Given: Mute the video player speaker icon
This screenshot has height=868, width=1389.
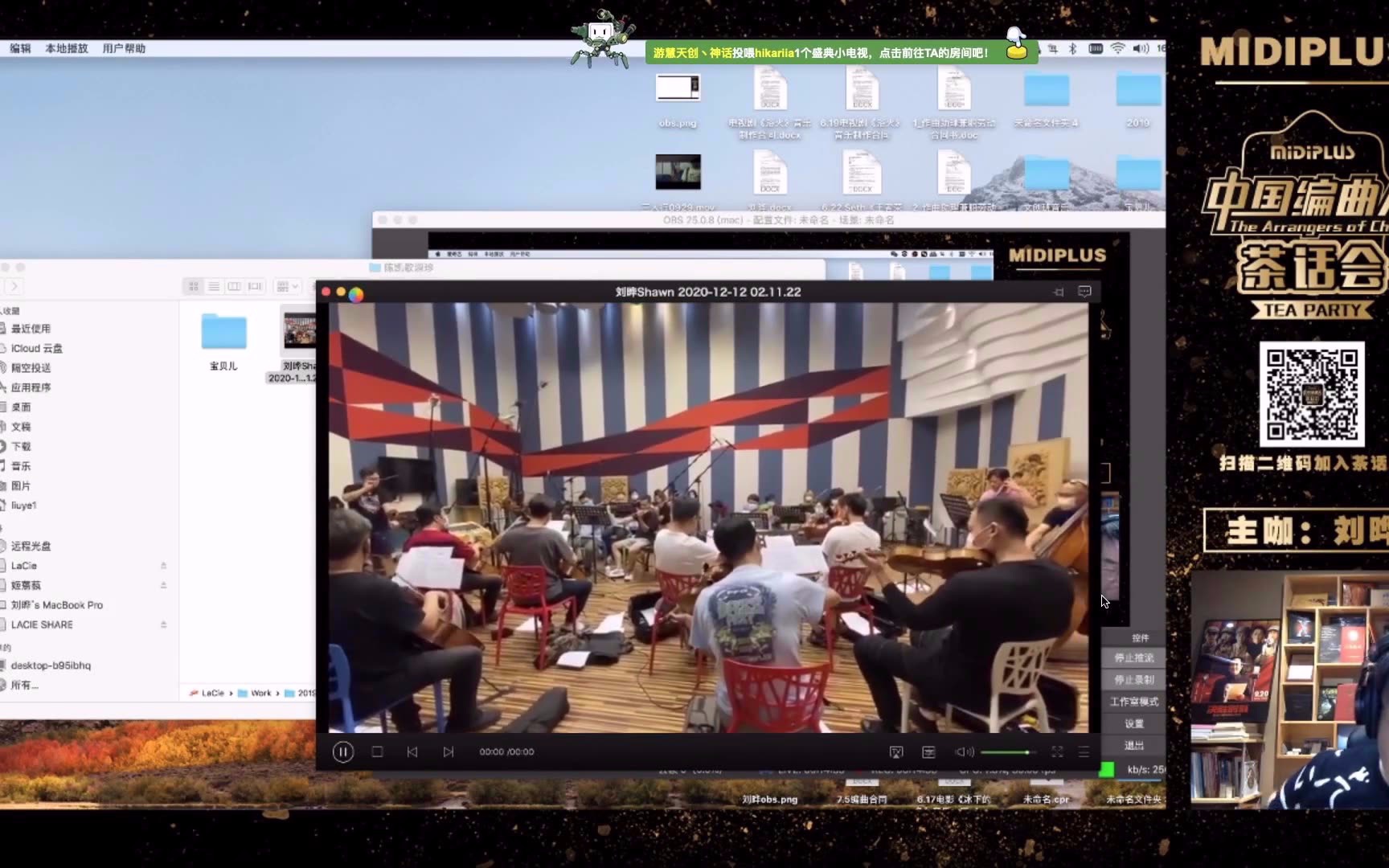Looking at the screenshot, I should click(x=964, y=751).
